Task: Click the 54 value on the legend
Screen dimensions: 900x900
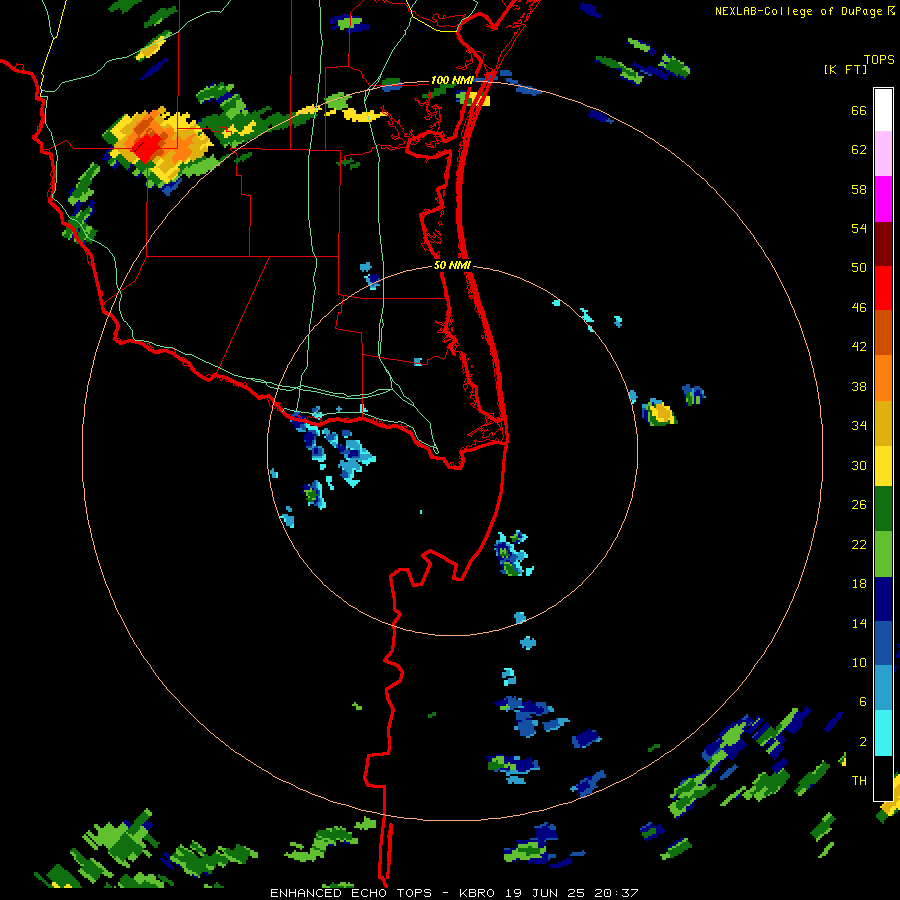Action: tap(859, 228)
